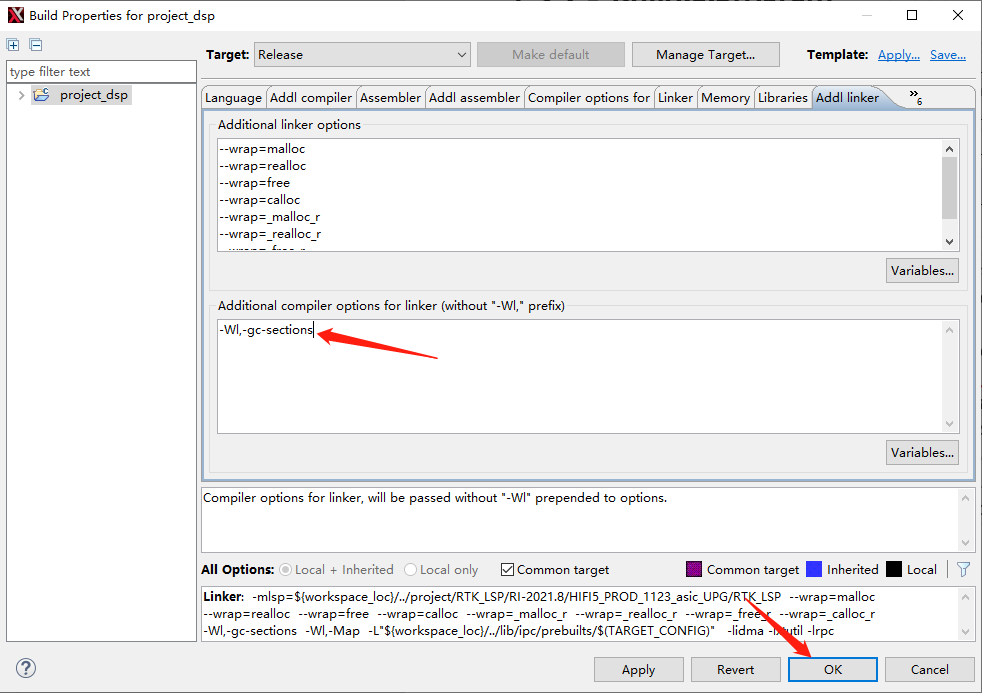The image size is (982, 693).
Task: Expand the project_dsp tree node
Action: (x=20, y=95)
